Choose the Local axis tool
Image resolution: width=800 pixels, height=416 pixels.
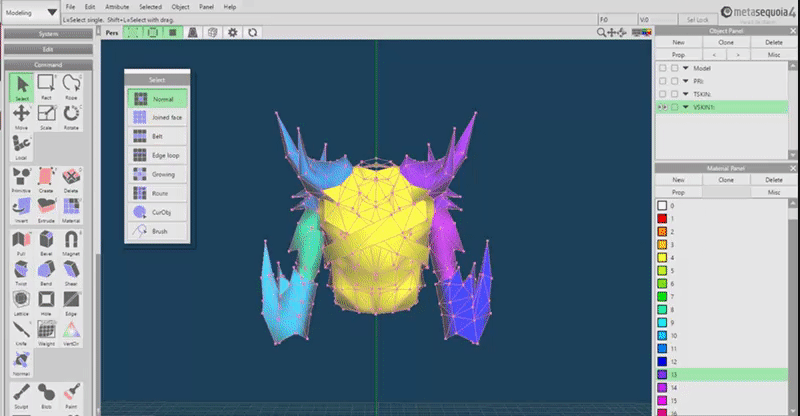point(21,148)
